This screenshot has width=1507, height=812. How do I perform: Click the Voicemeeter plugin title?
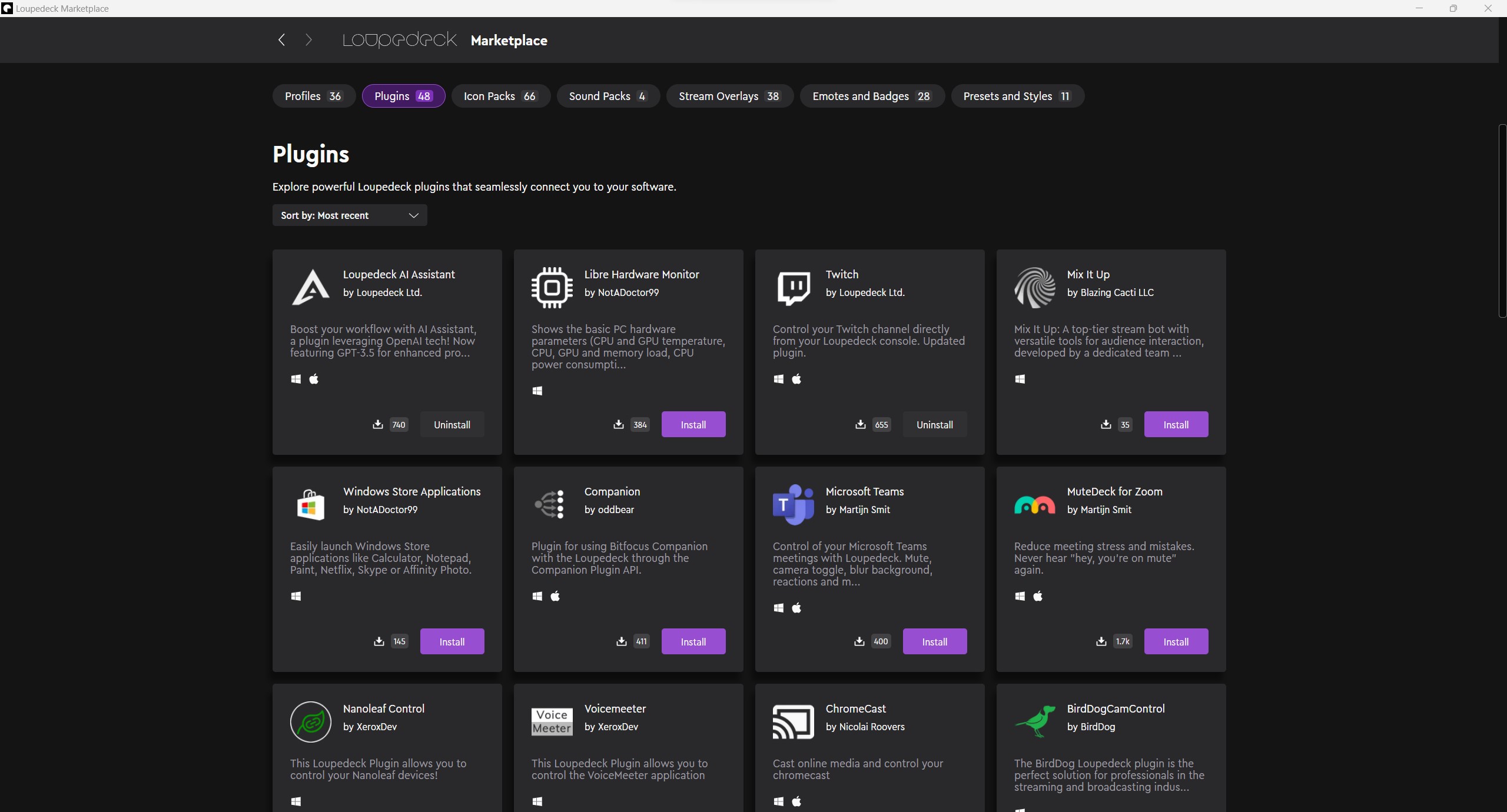[615, 708]
